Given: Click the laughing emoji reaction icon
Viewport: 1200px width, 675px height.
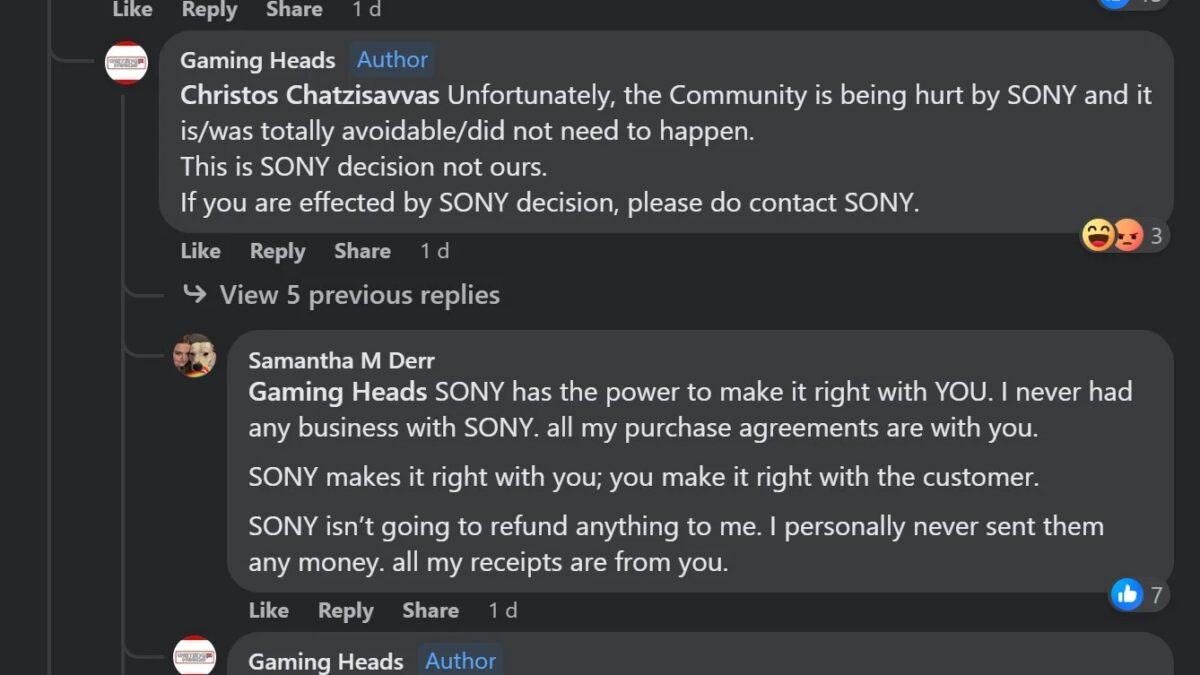Looking at the screenshot, I should pos(1098,235).
